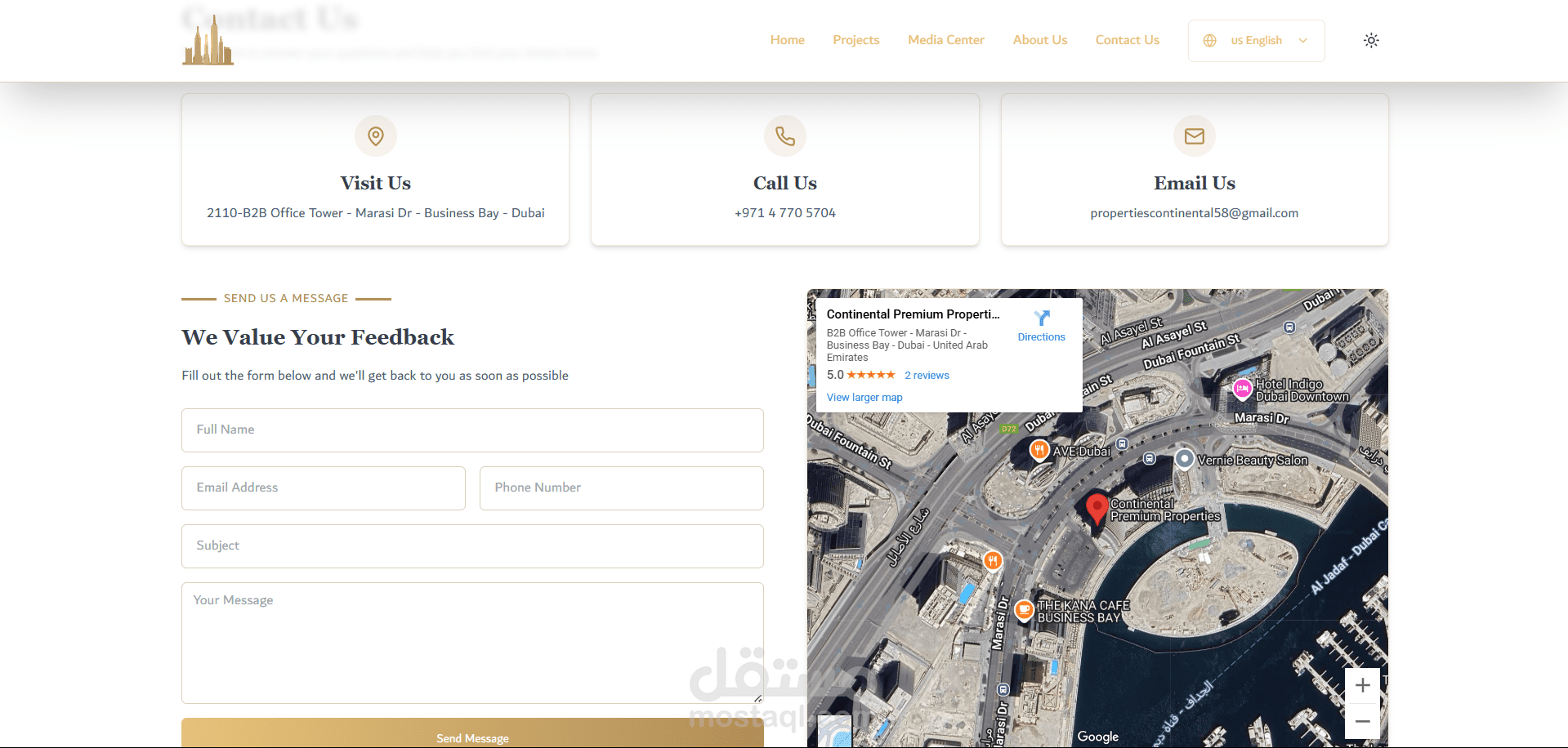Click propertiescontinental58@gmail.com email address
1568x748 pixels.
click(x=1195, y=213)
